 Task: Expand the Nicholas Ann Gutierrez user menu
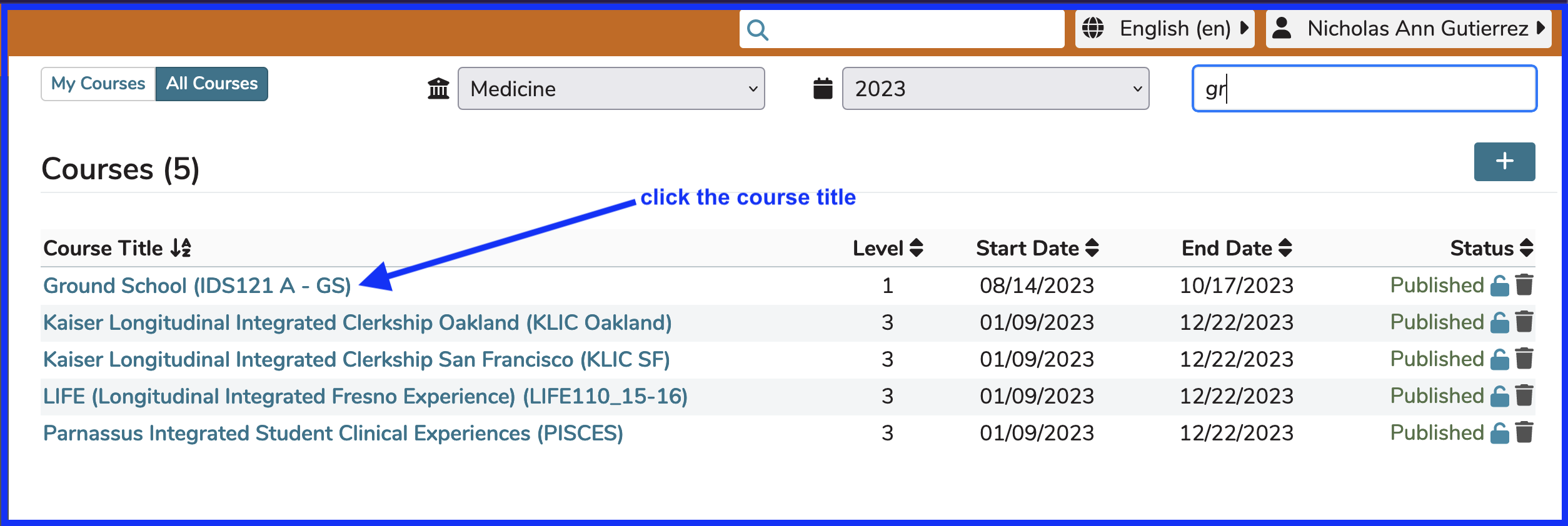(1409, 29)
